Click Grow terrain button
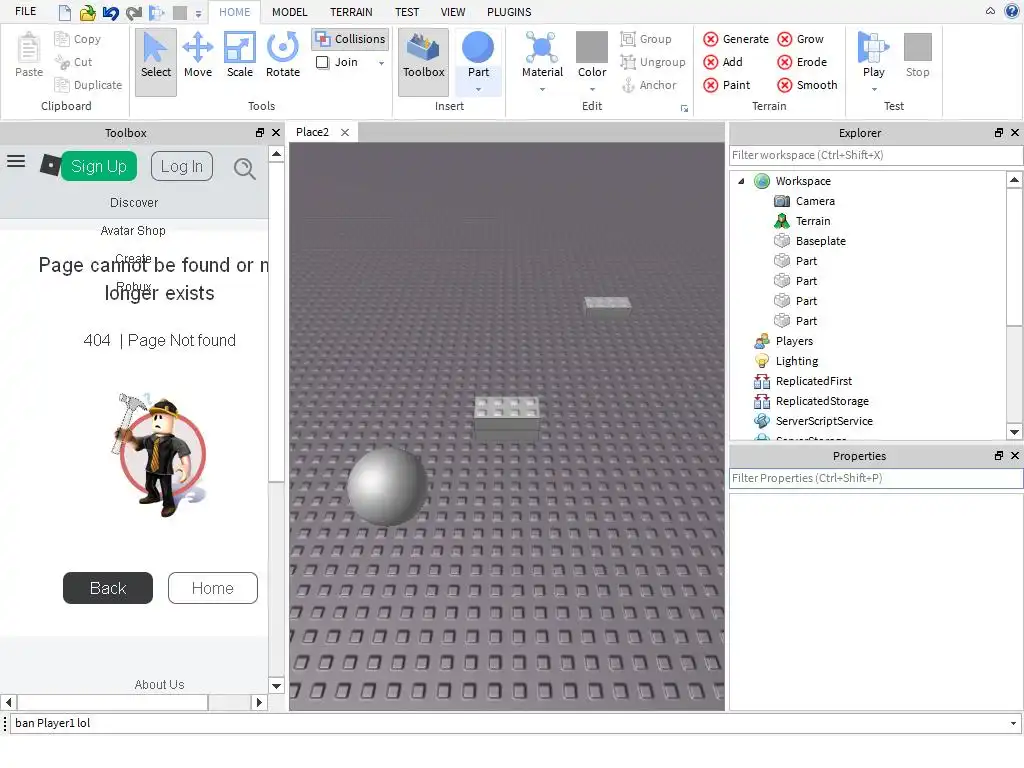Image resolution: width=1024 pixels, height=768 pixels. [801, 39]
